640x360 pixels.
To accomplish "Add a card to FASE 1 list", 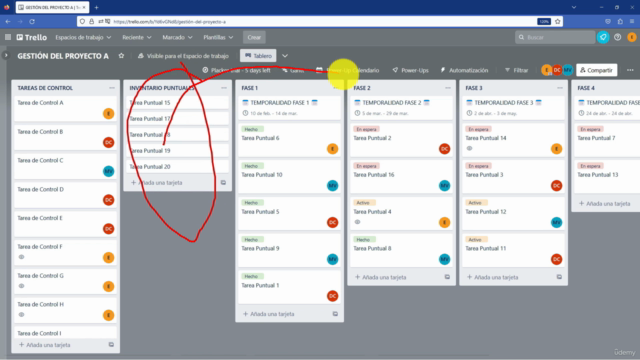I will click(269, 314).
